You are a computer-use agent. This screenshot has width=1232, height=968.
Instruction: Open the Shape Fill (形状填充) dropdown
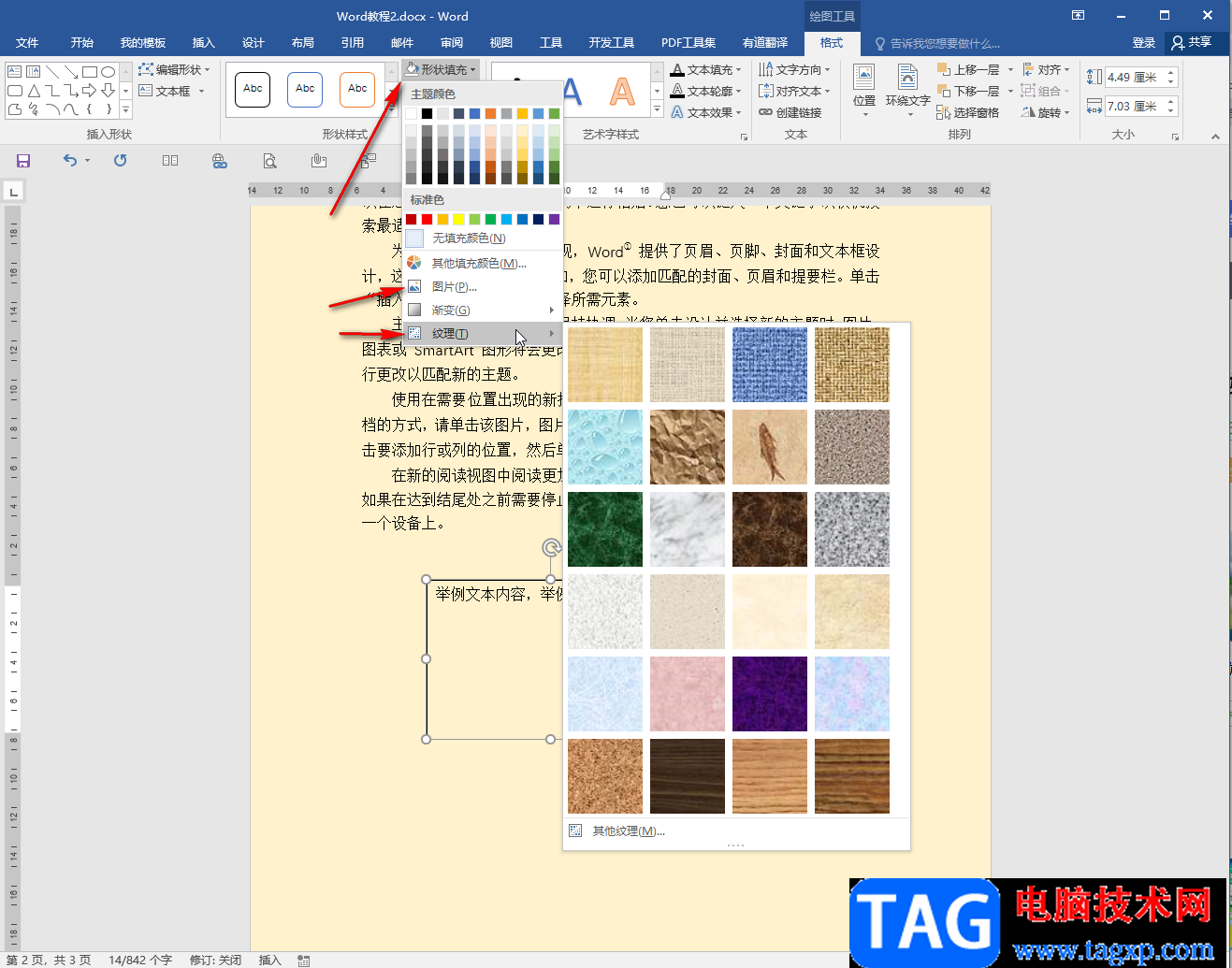(x=442, y=69)
